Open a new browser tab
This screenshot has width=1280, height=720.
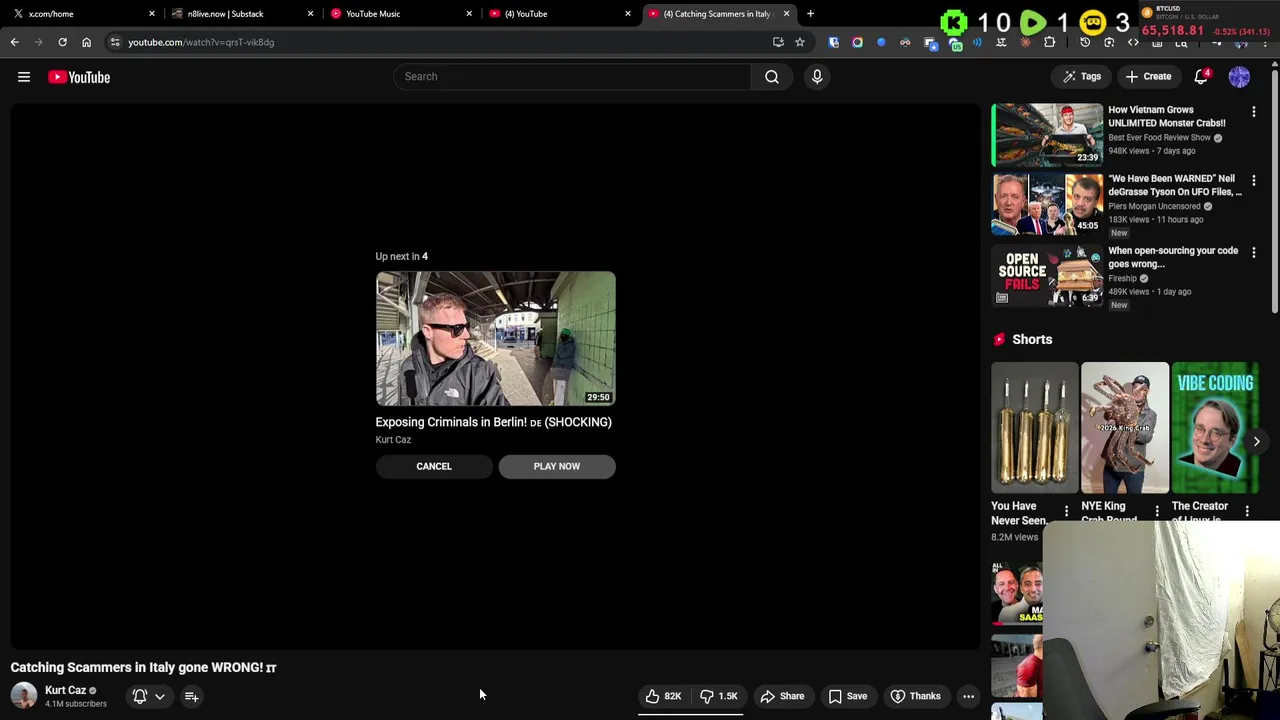click(x=810, y=14)
